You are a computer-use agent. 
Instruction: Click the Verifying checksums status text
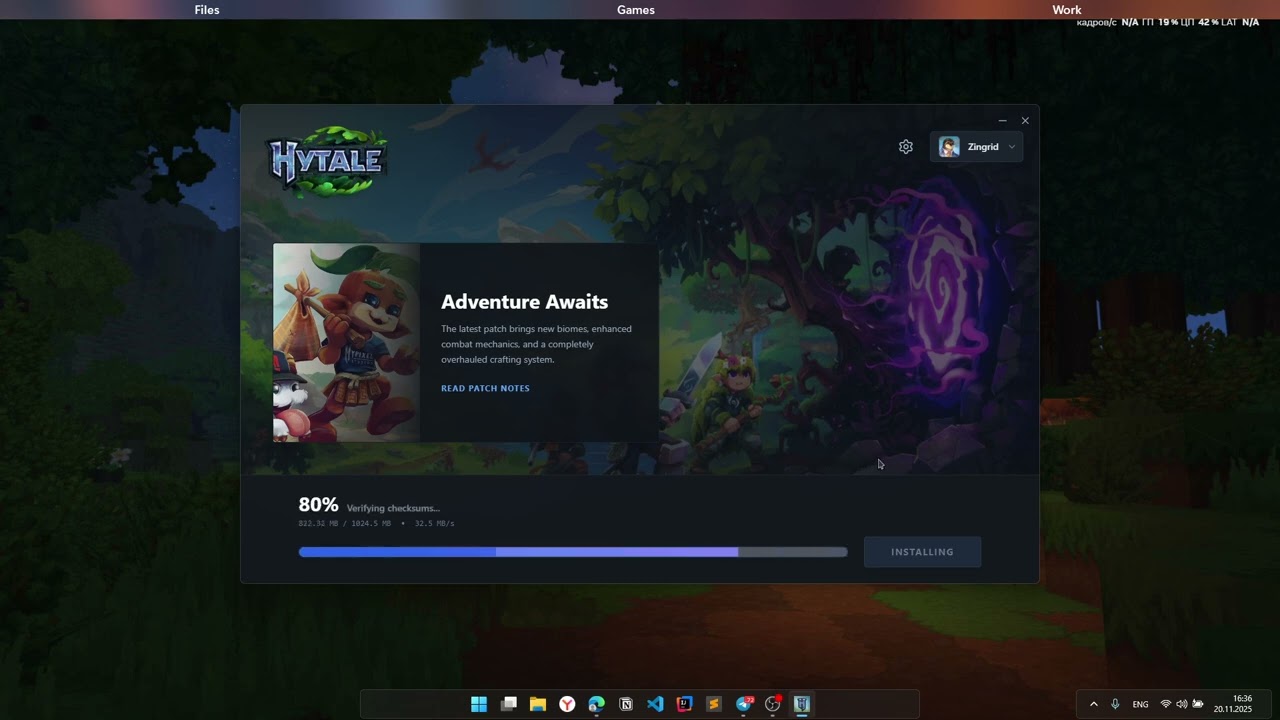[x=393, y=508]
